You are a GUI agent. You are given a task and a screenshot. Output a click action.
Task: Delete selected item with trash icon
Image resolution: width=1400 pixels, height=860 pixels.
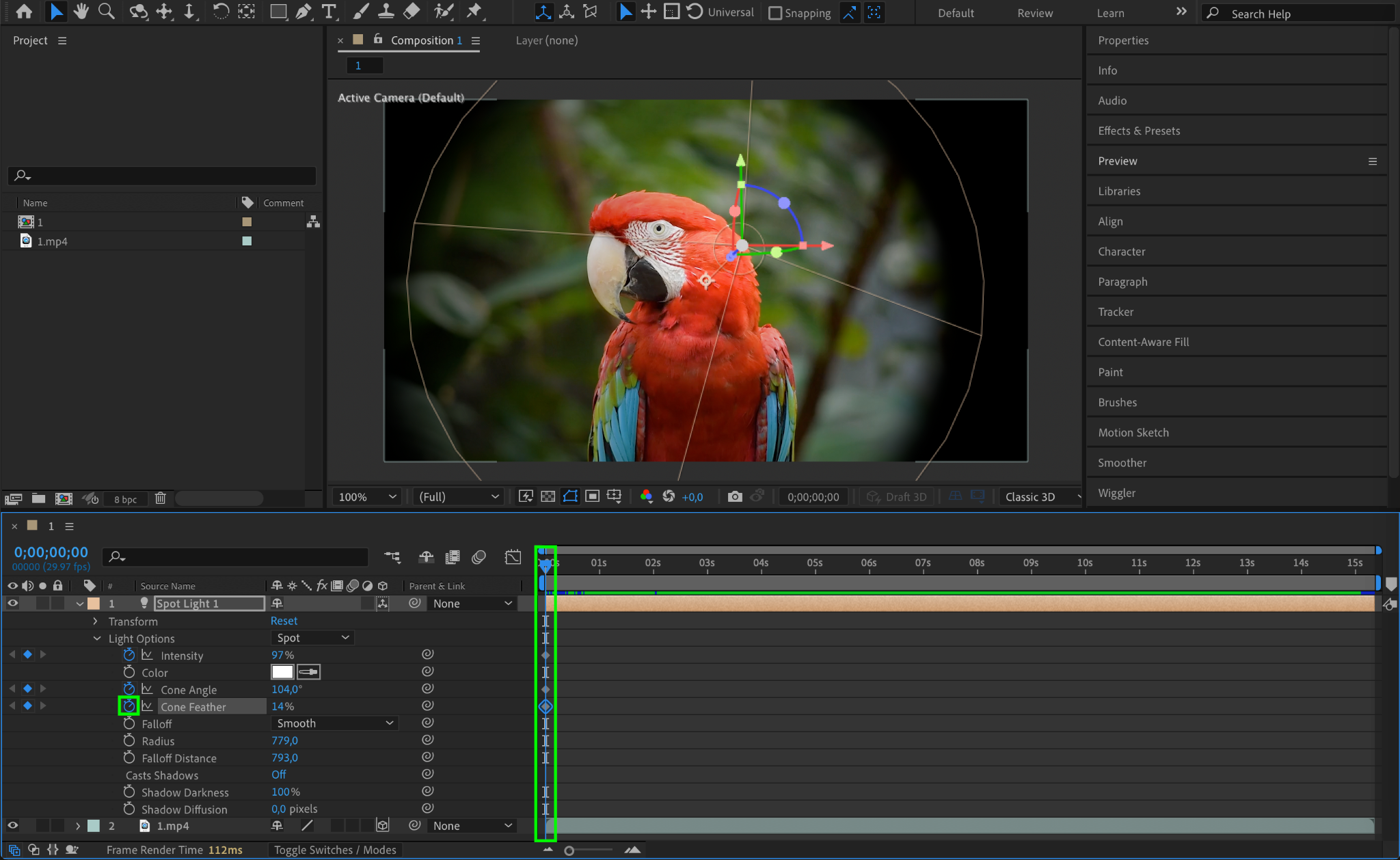(x=160, y=498)
